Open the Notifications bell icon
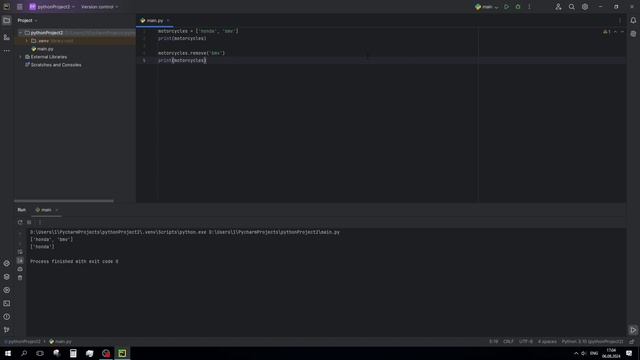 [x=633, y=20]
